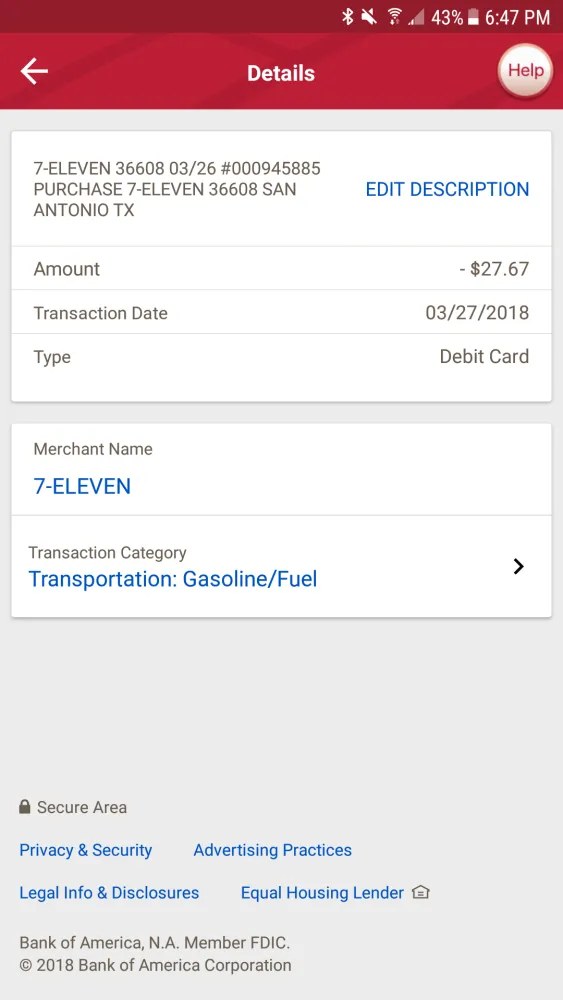Screen dimensions: 563x1000
Task: Tap the Secure Area lock icon
Action: 25,807
